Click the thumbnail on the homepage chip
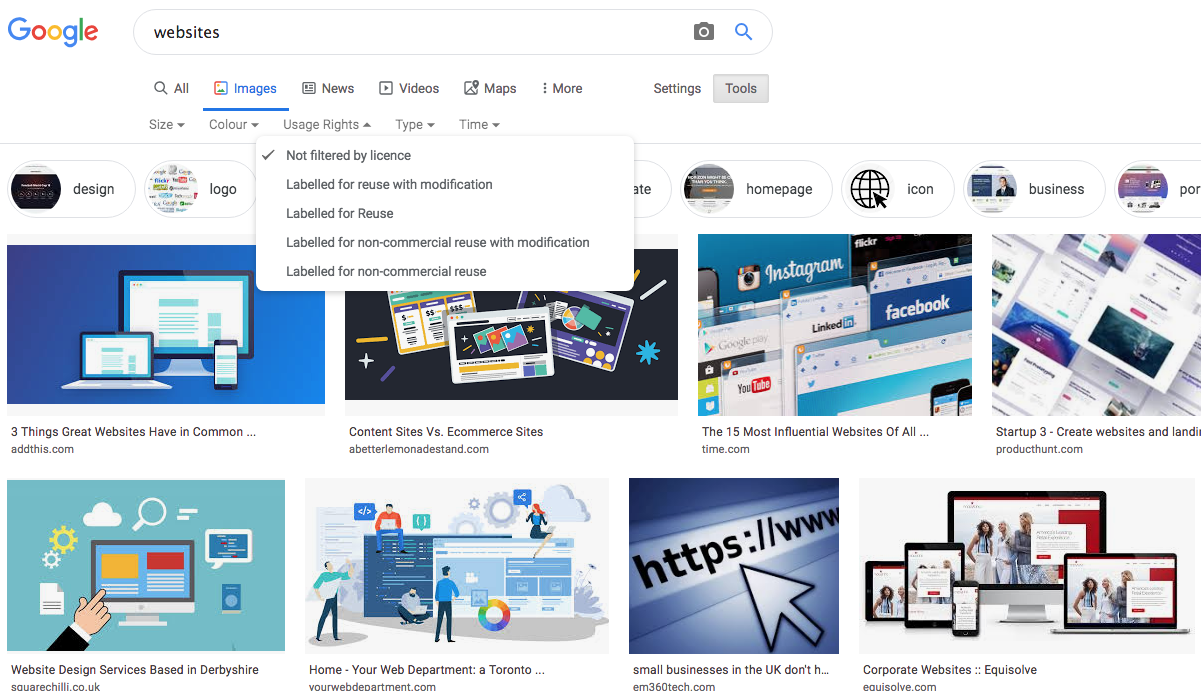Viewport: 1201px width, 691px height. pos(709,189)
